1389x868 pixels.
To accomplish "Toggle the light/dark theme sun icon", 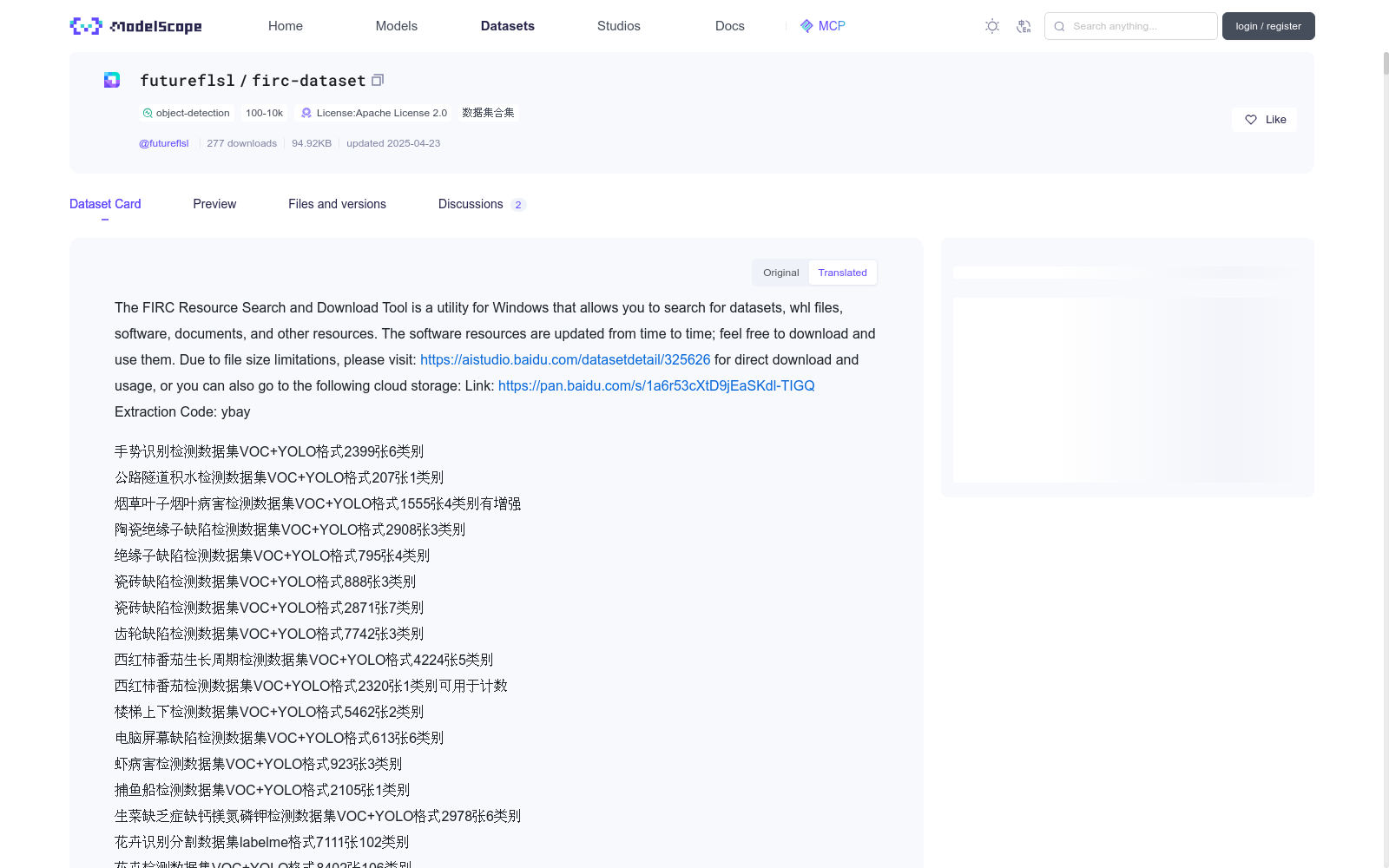I will click(x=992, y=26).
